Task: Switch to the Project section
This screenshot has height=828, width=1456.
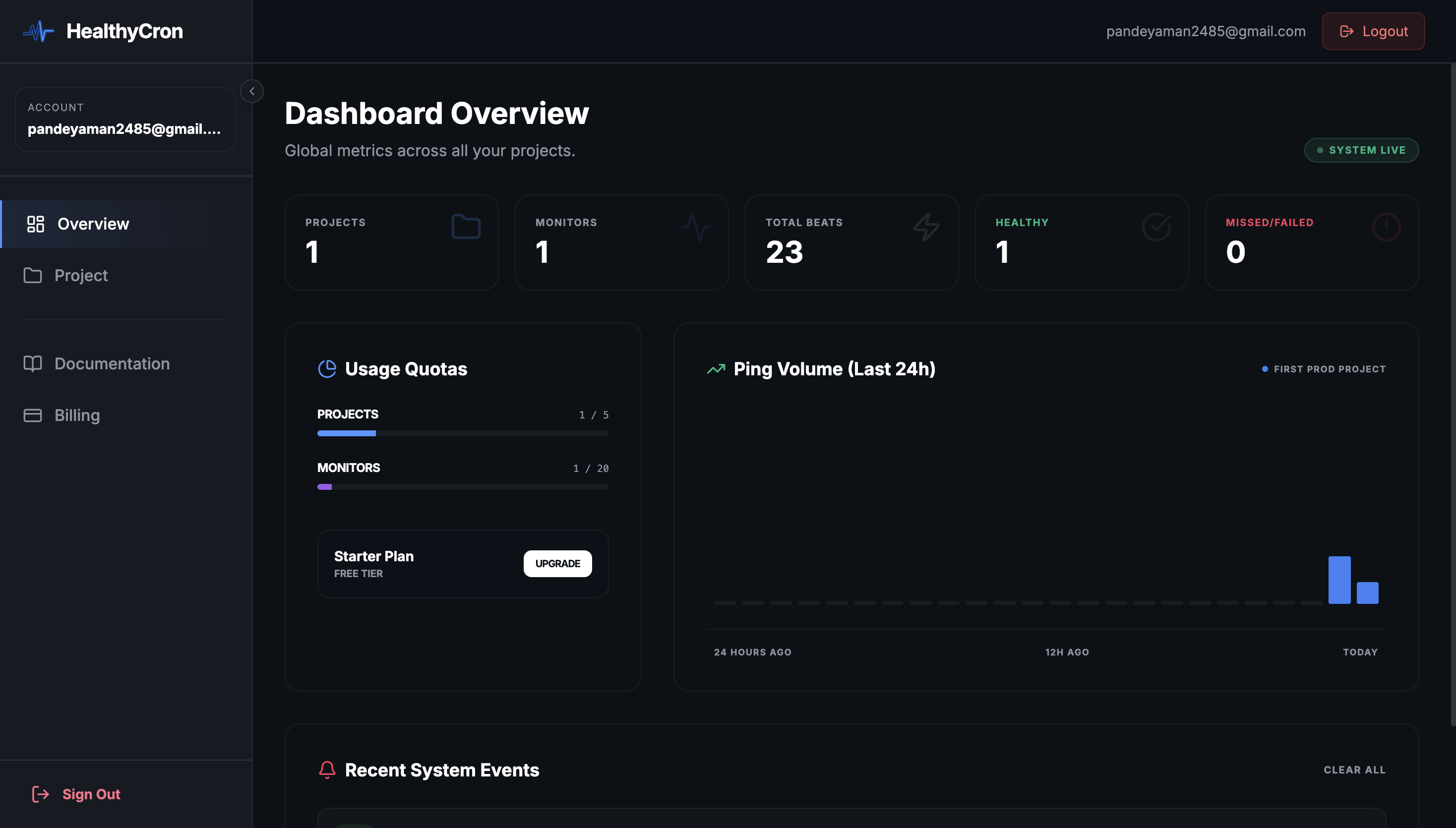Action: [81, 276]
